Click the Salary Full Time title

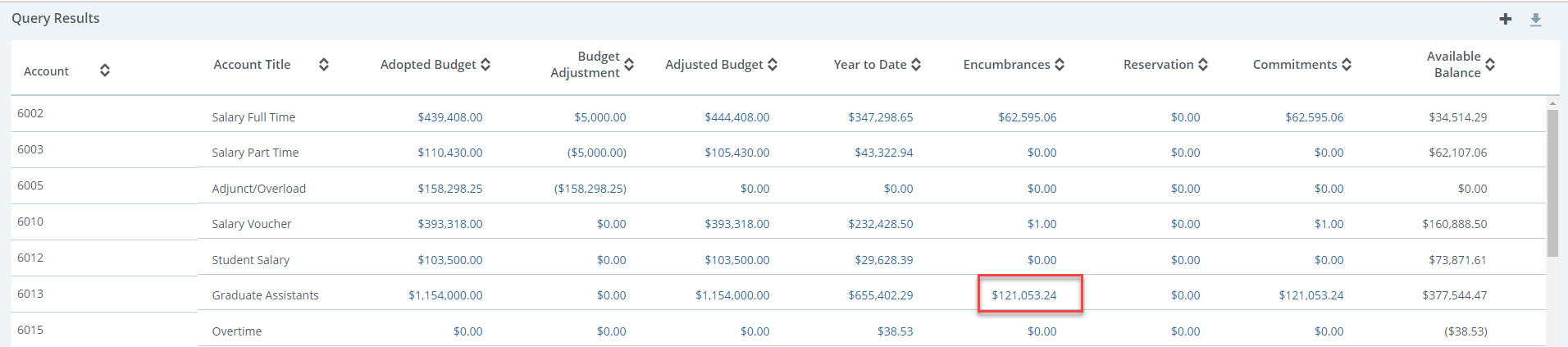point(253,117)
